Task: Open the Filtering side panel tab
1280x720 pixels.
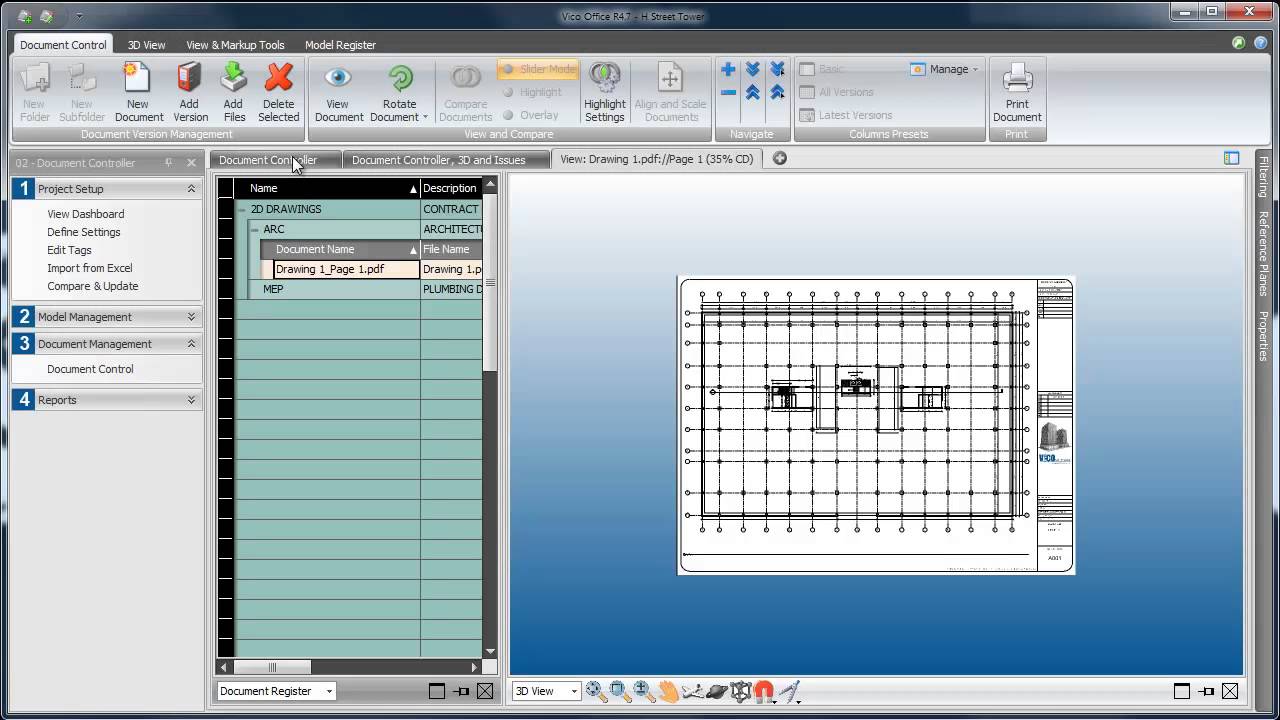Action: (x=1264, y=176)
